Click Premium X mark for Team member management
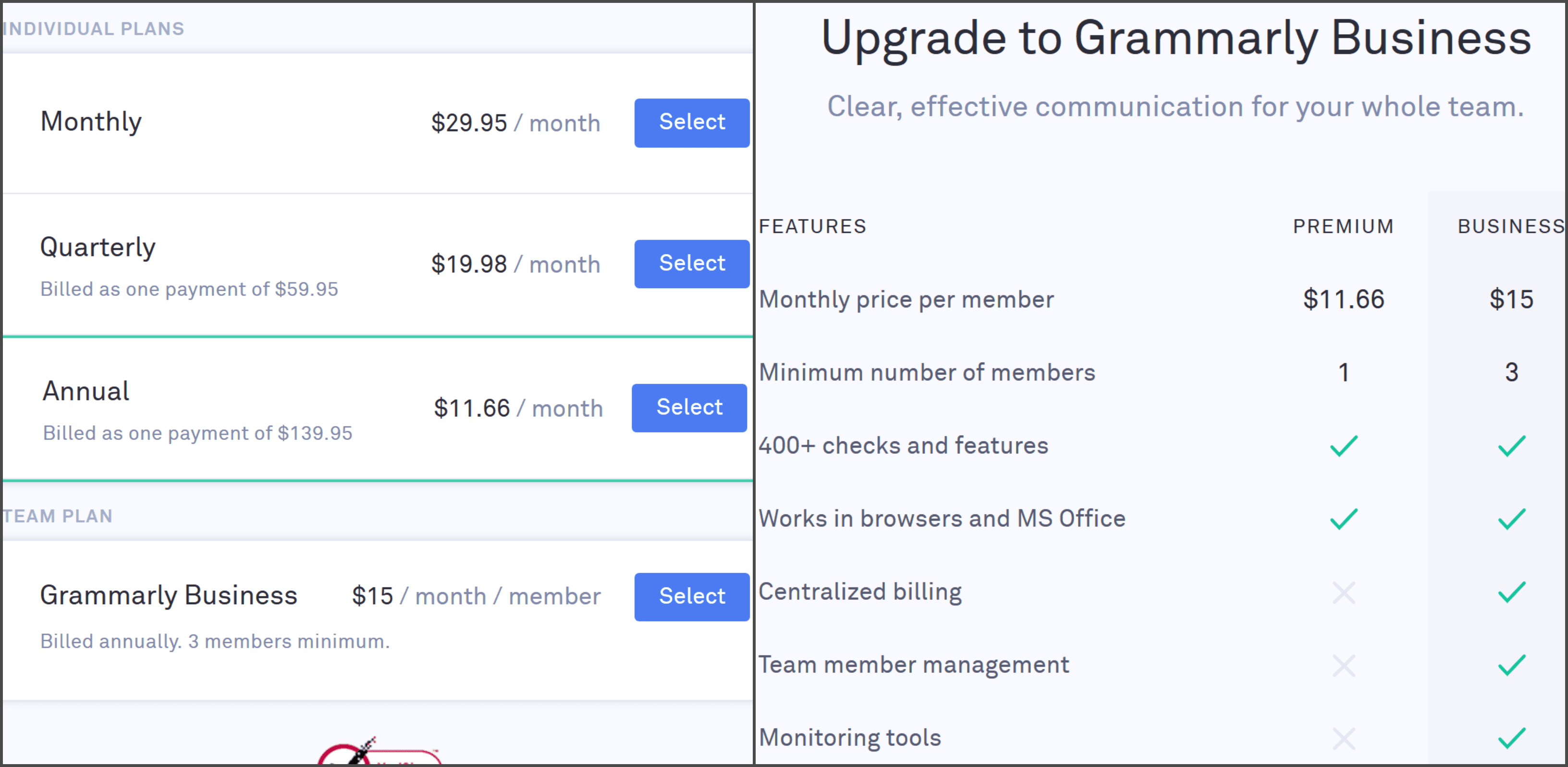Screen dimensions: 1568x767 [1343, 665]
